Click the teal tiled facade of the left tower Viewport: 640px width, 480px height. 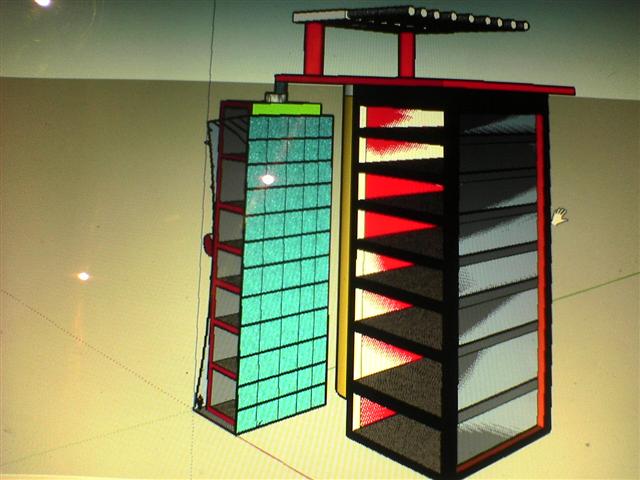285,270
